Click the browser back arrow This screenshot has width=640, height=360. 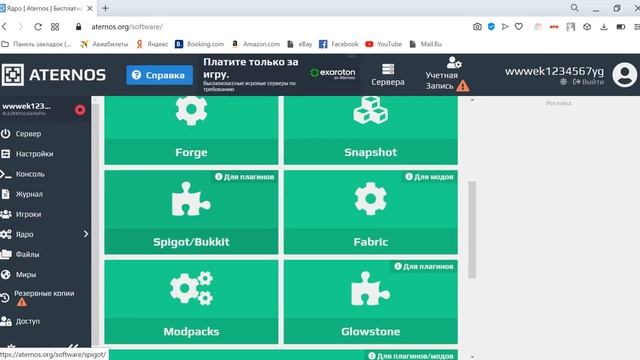coord(4,27)
